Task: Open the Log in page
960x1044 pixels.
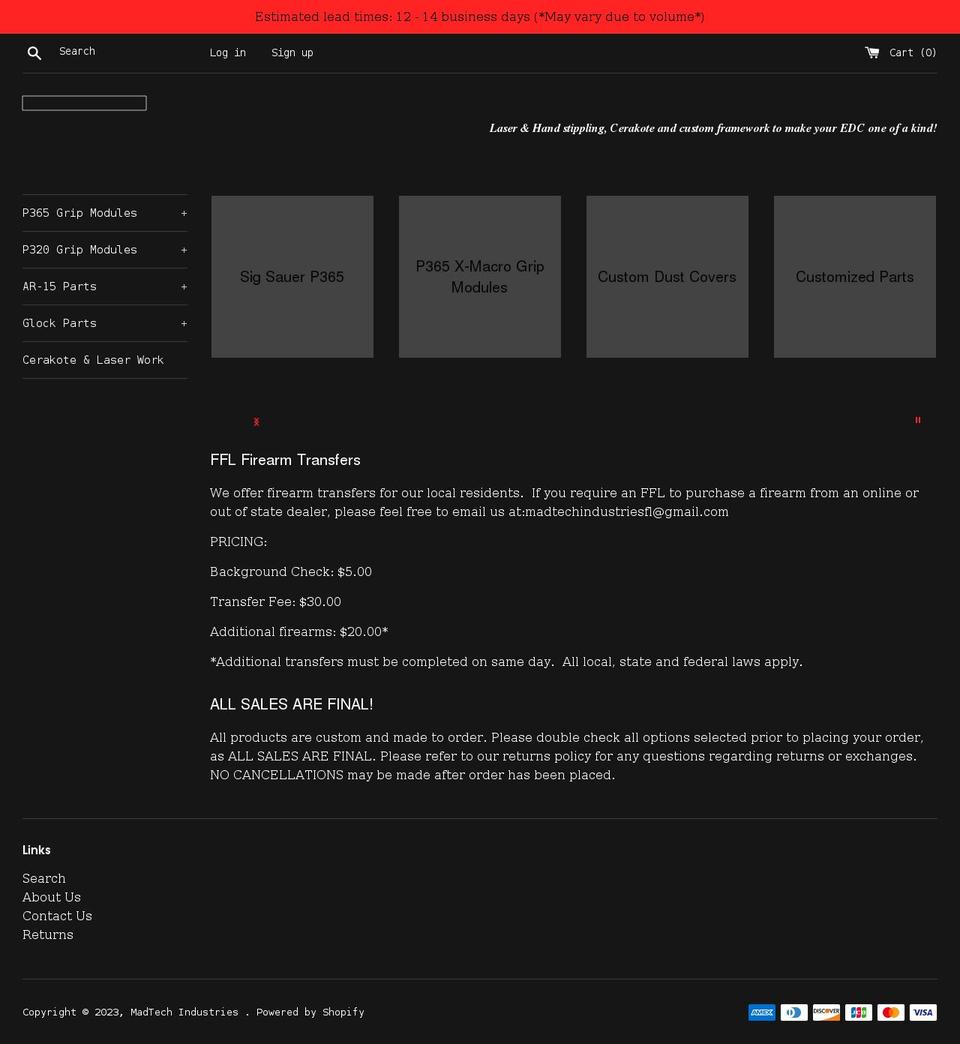Action: click(x=228, y=53)
